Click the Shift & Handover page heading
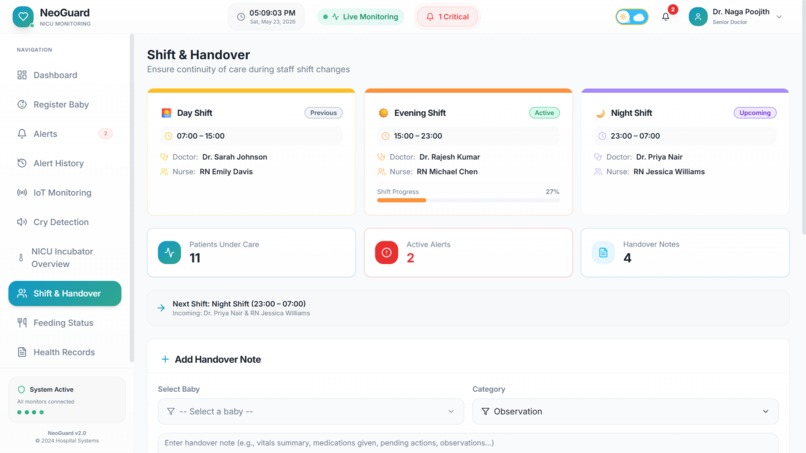The width and height of the screenshot is (806, 453). (198, 55)
